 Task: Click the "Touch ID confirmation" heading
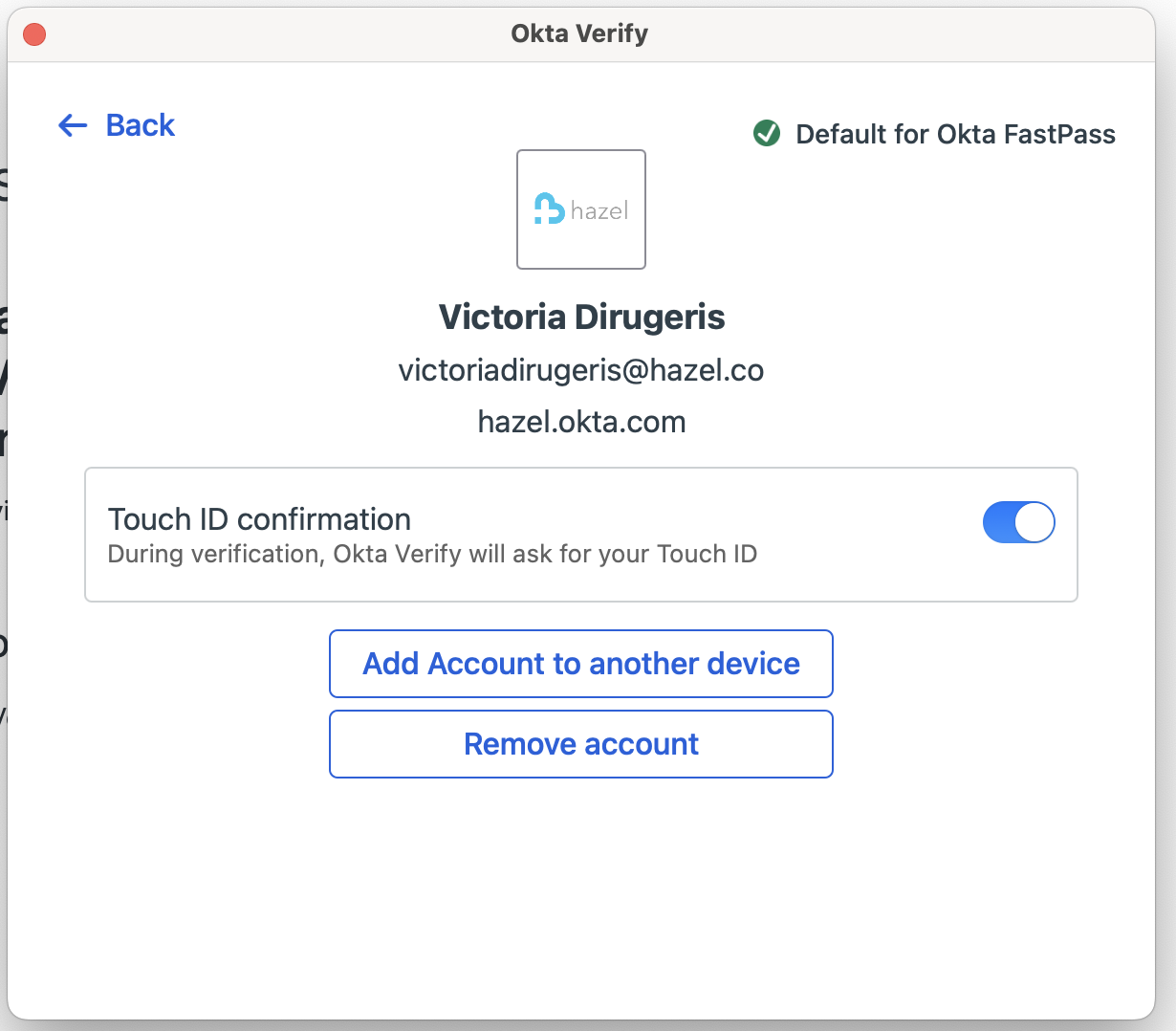pos(259,519)
